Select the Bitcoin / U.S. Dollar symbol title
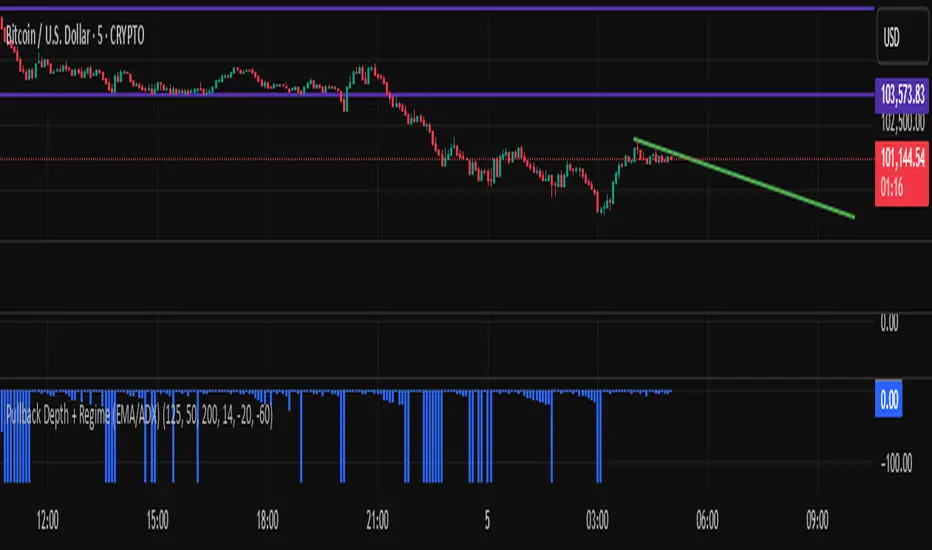 click(75, 36)
